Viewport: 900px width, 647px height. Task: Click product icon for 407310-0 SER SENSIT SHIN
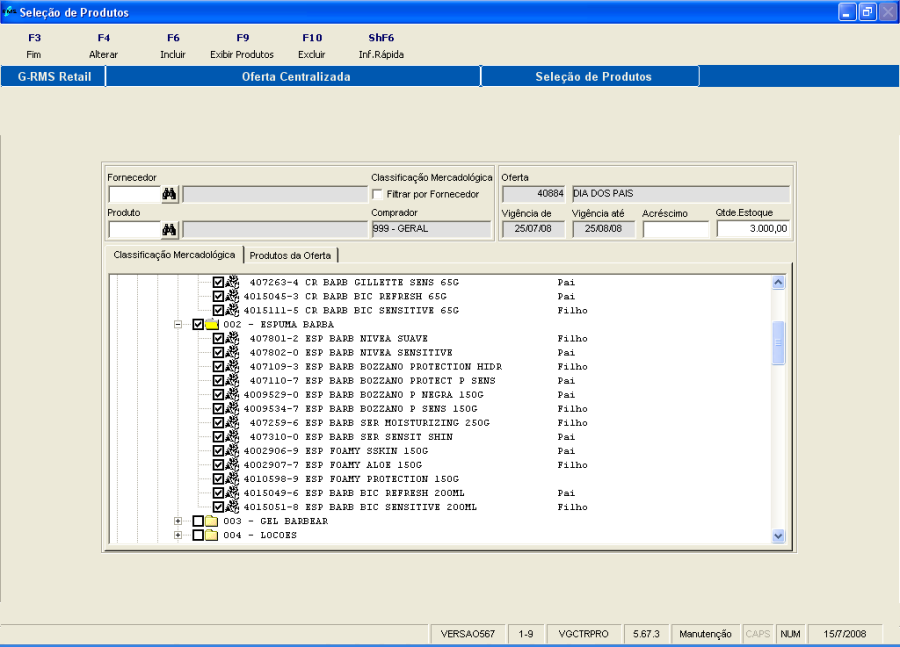232,437
